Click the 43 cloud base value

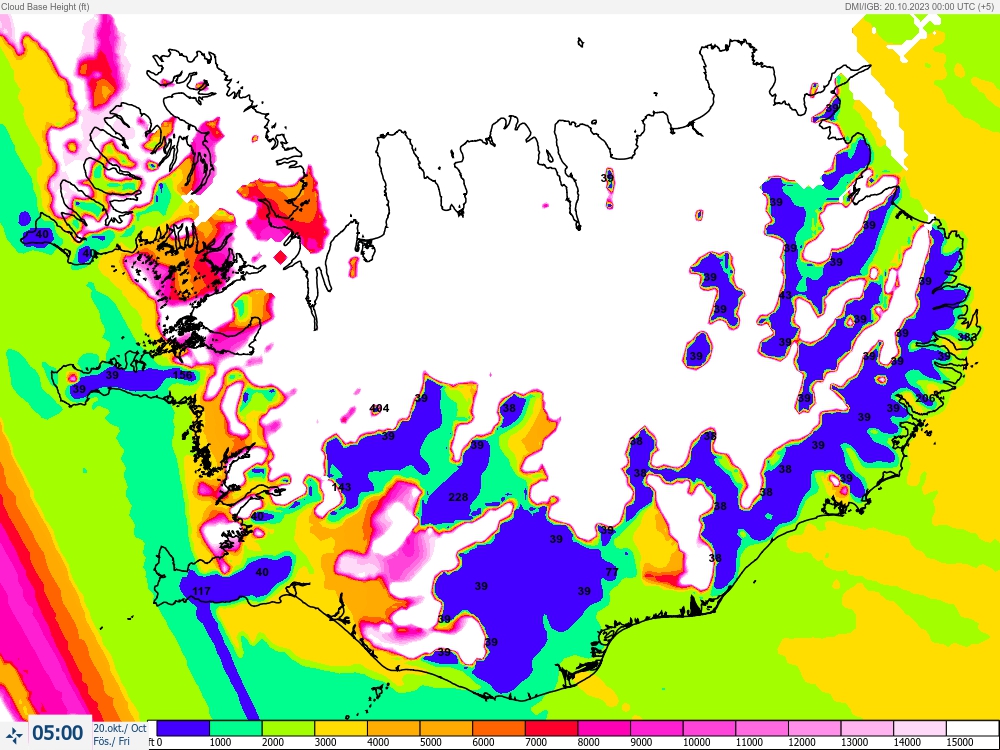point(785,296)
